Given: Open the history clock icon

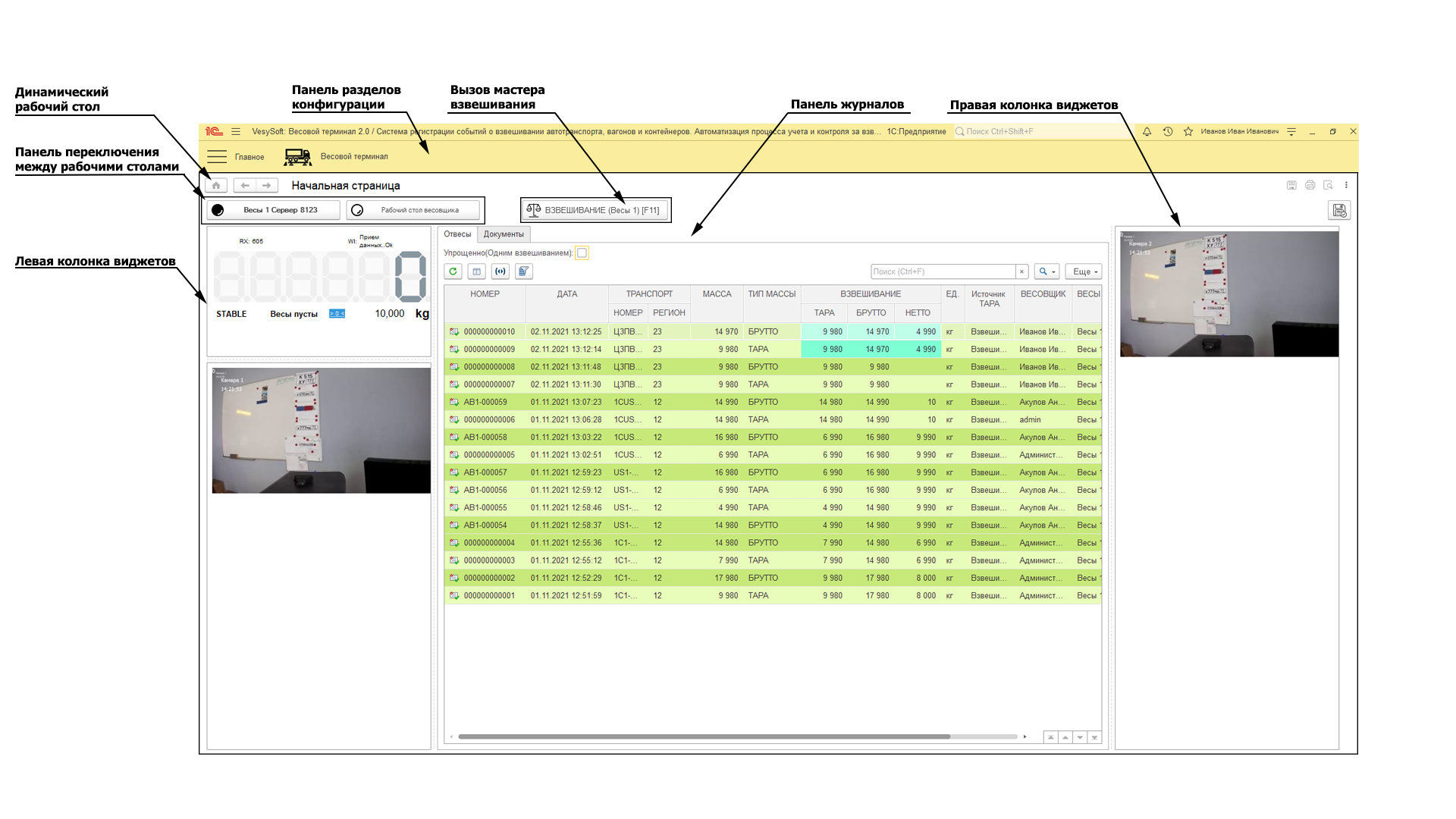Looking at the screenshot, I should click(x=1168, y=131).
